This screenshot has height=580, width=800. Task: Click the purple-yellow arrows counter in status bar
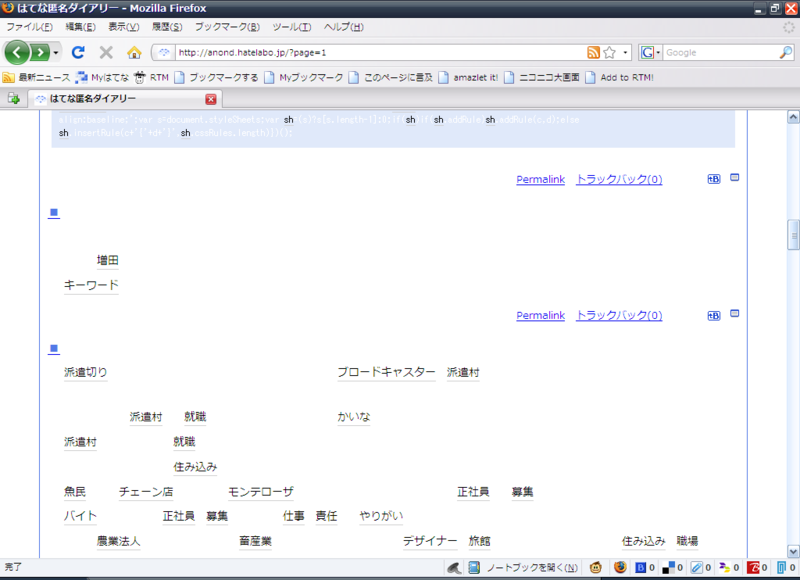click(729, 567)
